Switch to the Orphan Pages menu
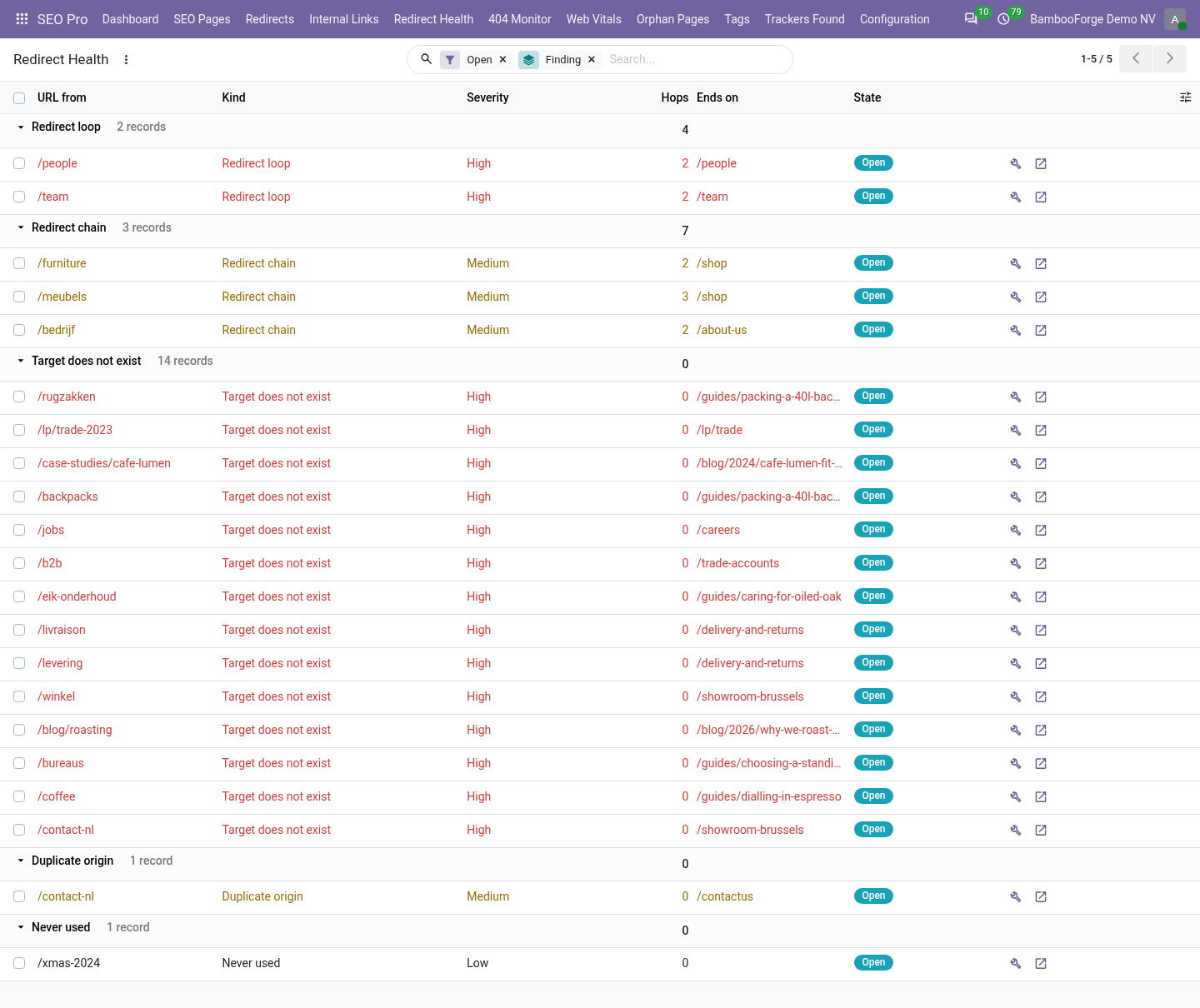This screenshot has height=1008, width=1200. (x=673, y=19)
